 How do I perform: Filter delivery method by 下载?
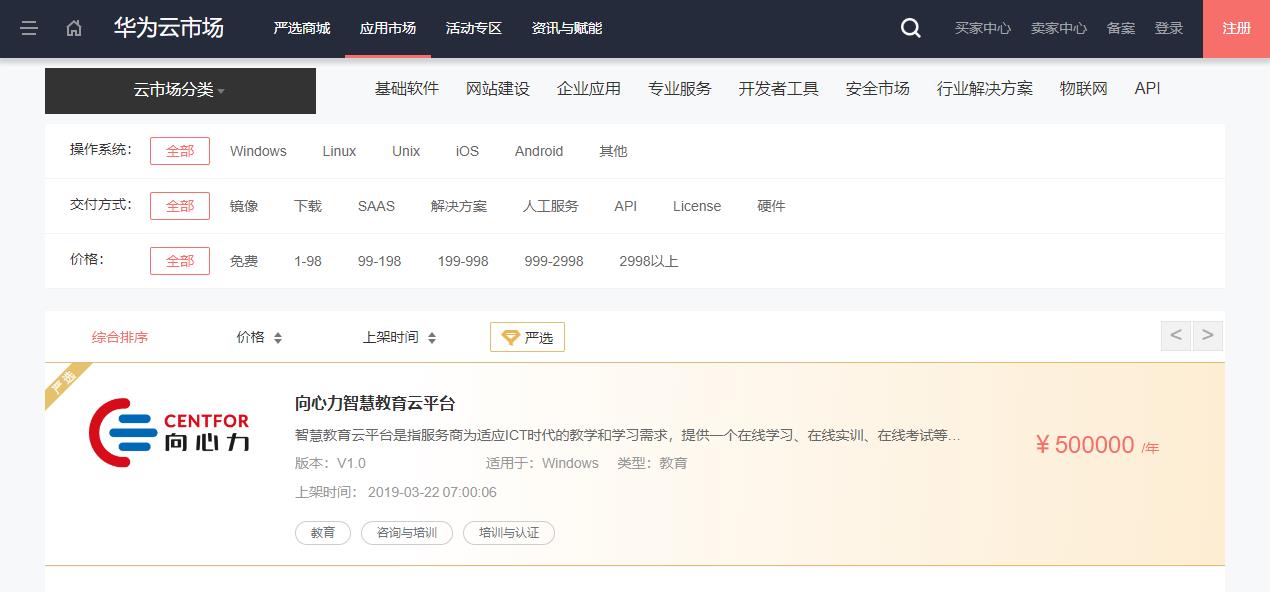click(x=308, y=206)
